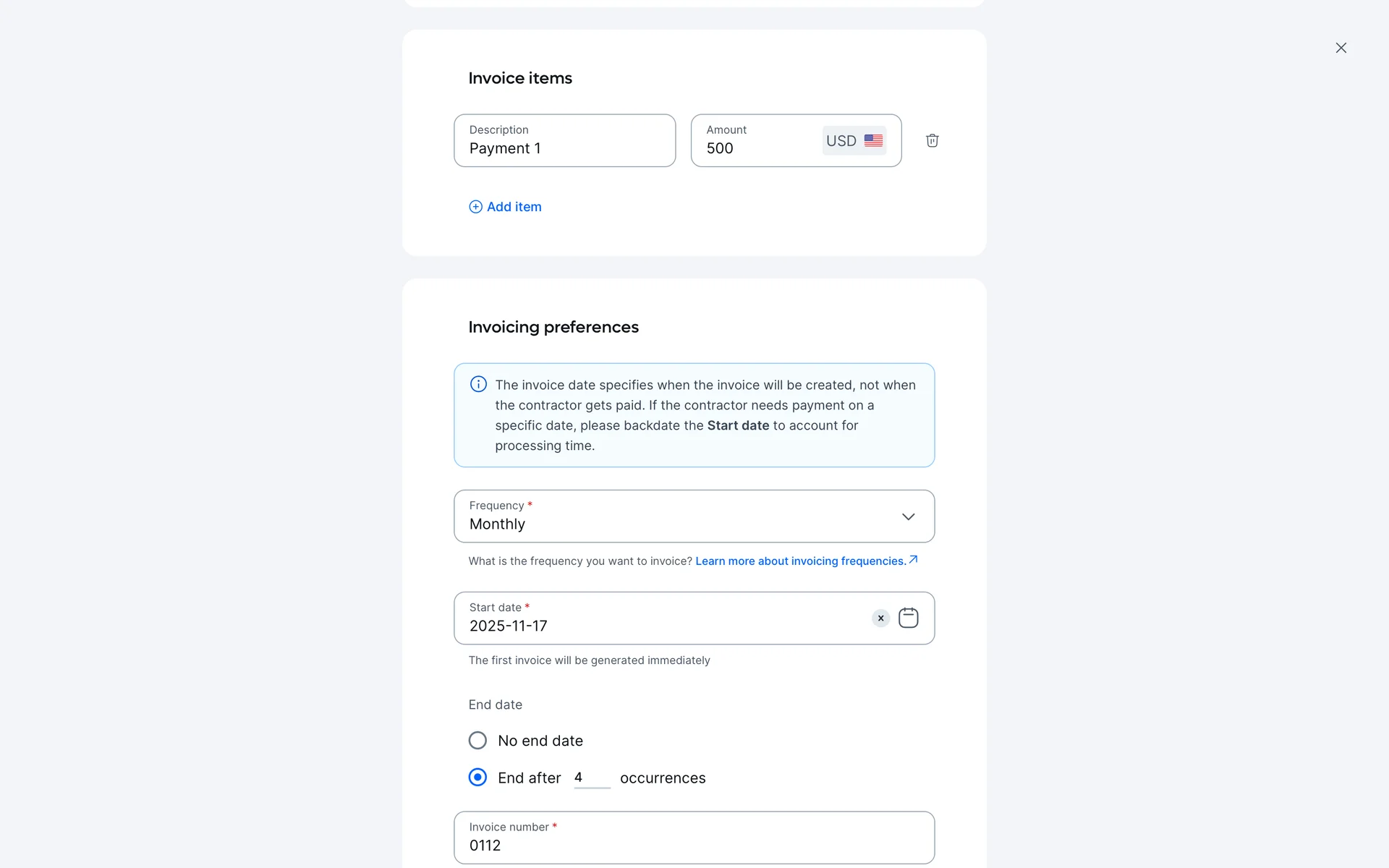1389x868 pixels.
Task: Delete the Payment 1 invoice item
Action: [x=932, y=140]
